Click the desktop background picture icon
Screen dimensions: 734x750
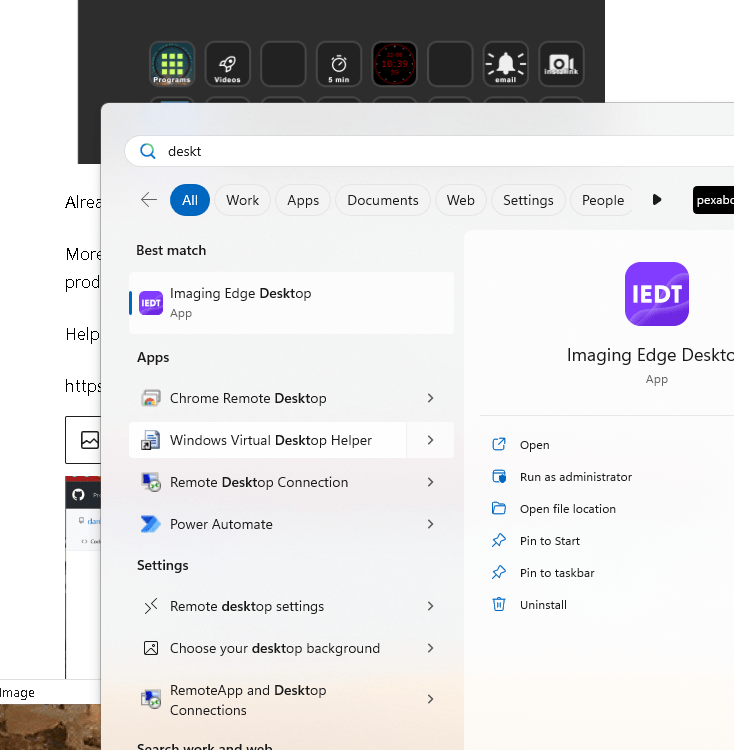click(151, 648)
